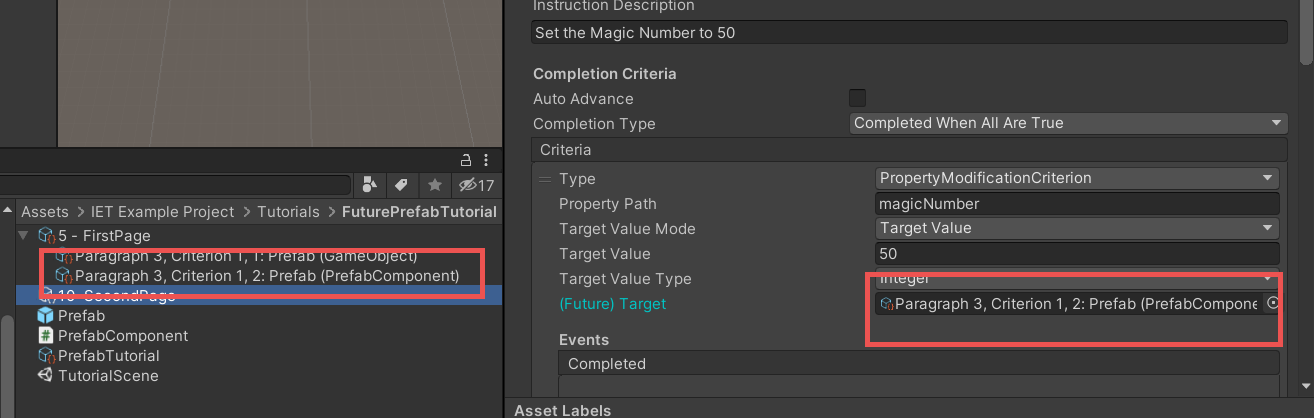Click the Search by Type icon
Image resolution: width=1314 pixels, height=418 pixels.
(x=370, y=185)
